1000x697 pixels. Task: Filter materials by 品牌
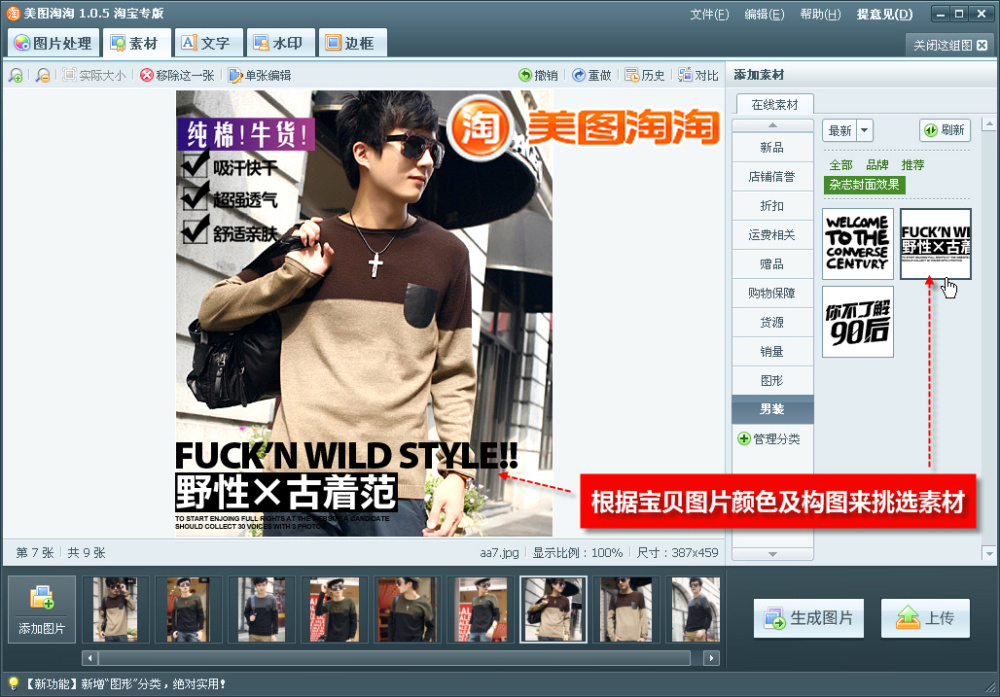point(877,165)
